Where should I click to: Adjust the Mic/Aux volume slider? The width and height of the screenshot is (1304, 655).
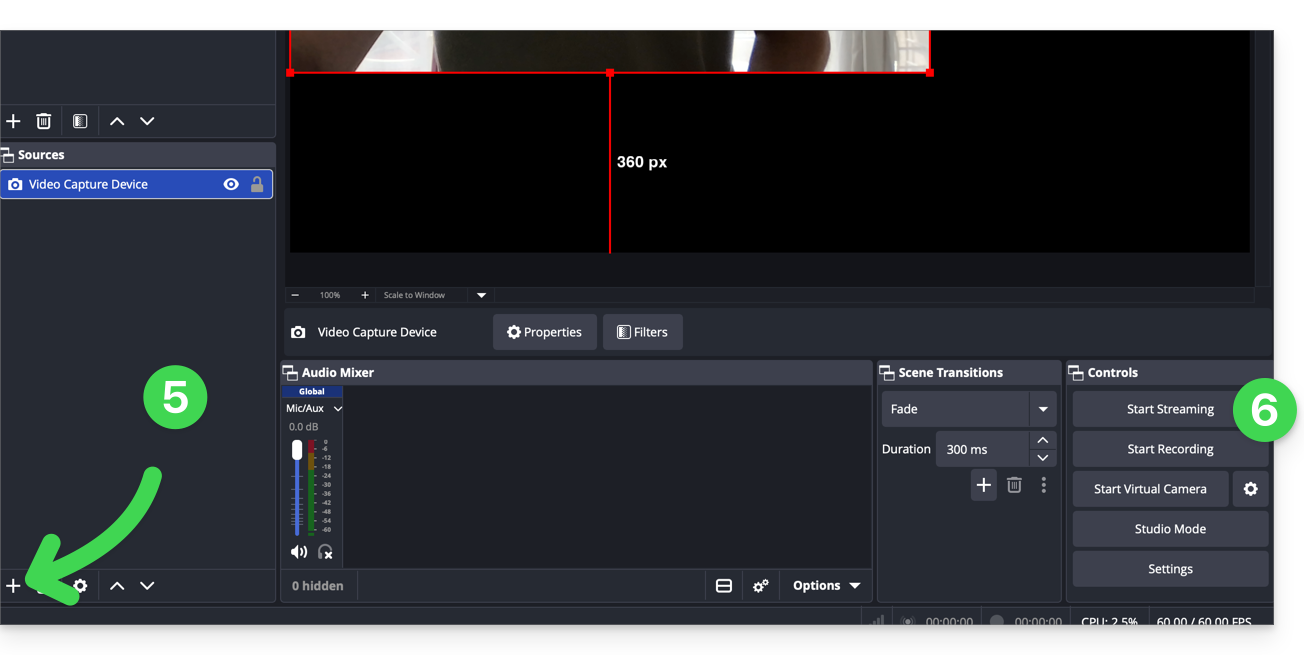tap(297, 451)
